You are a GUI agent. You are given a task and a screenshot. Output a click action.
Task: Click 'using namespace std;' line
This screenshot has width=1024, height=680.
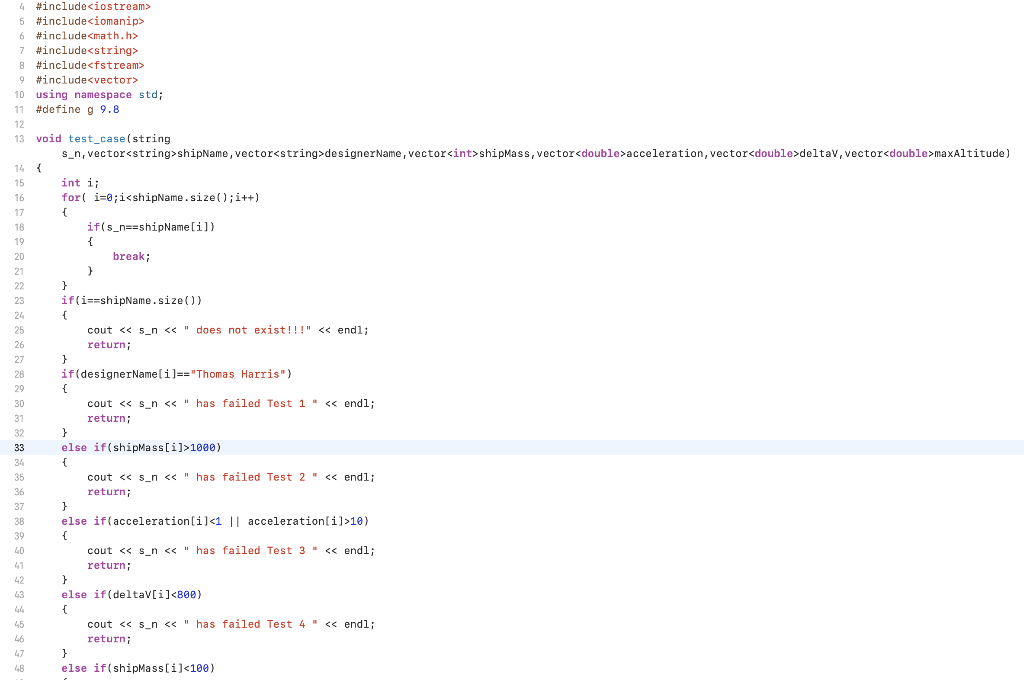99,95
